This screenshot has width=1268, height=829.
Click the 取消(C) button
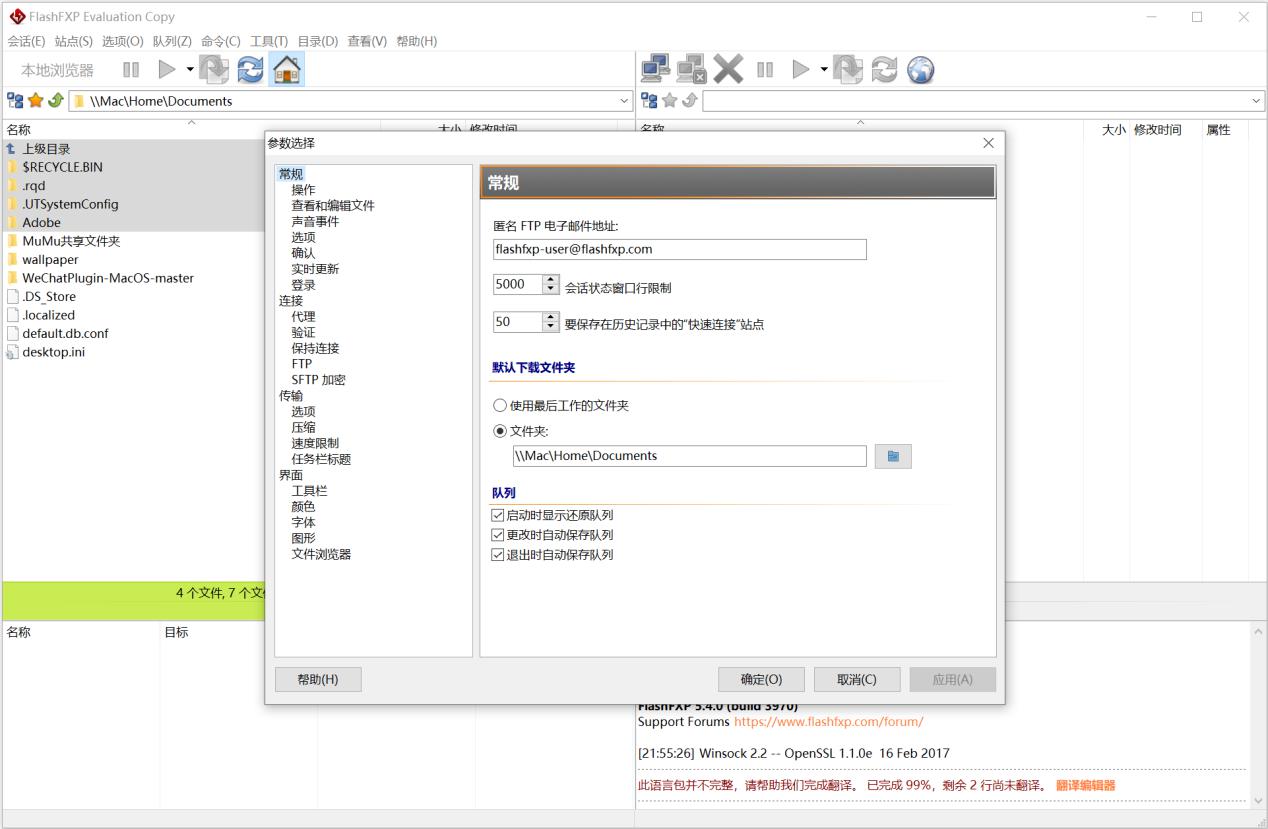click(856, 680)
